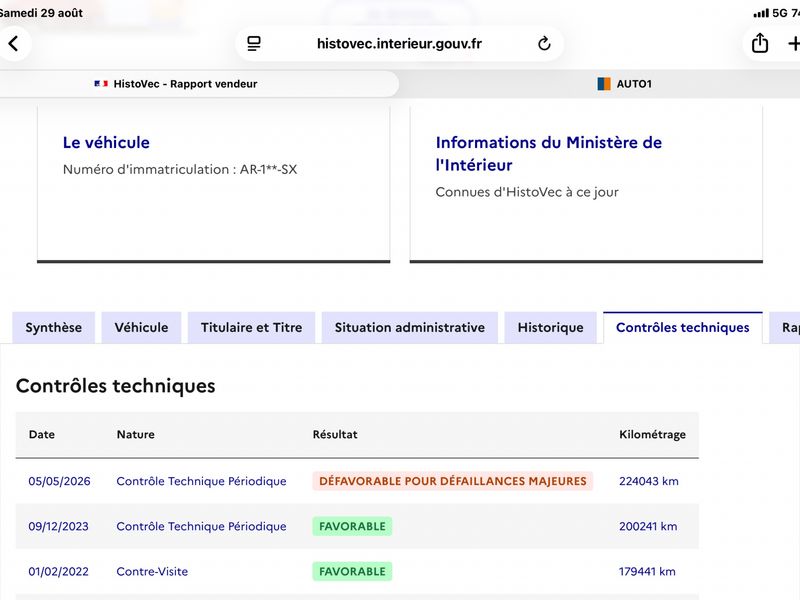Click Informations du Ministère de l'Intérieur heading
This screenshot has width=800, height=600.
coord(548,154)
